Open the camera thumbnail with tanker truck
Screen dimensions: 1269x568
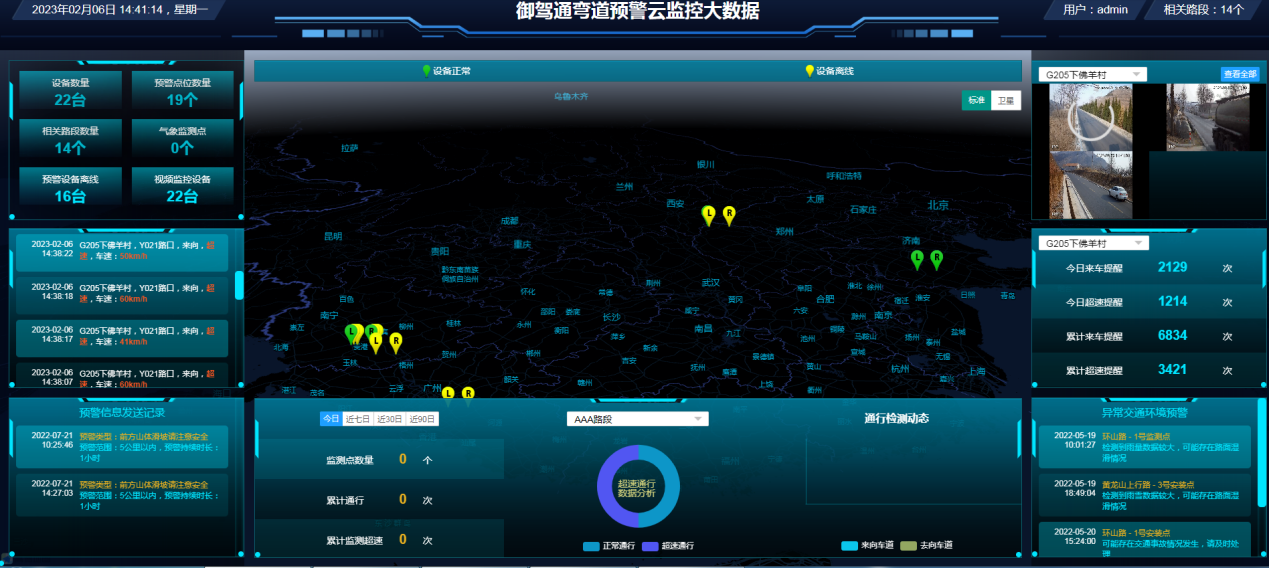[x=1206, y=117]
